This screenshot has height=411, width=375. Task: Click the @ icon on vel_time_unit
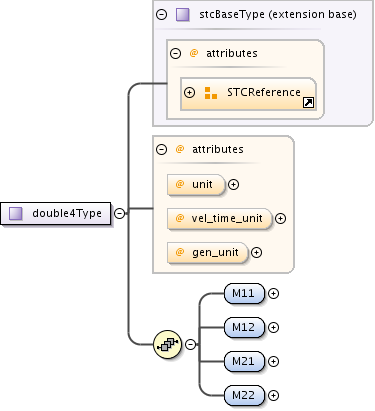tap(180, 218)
